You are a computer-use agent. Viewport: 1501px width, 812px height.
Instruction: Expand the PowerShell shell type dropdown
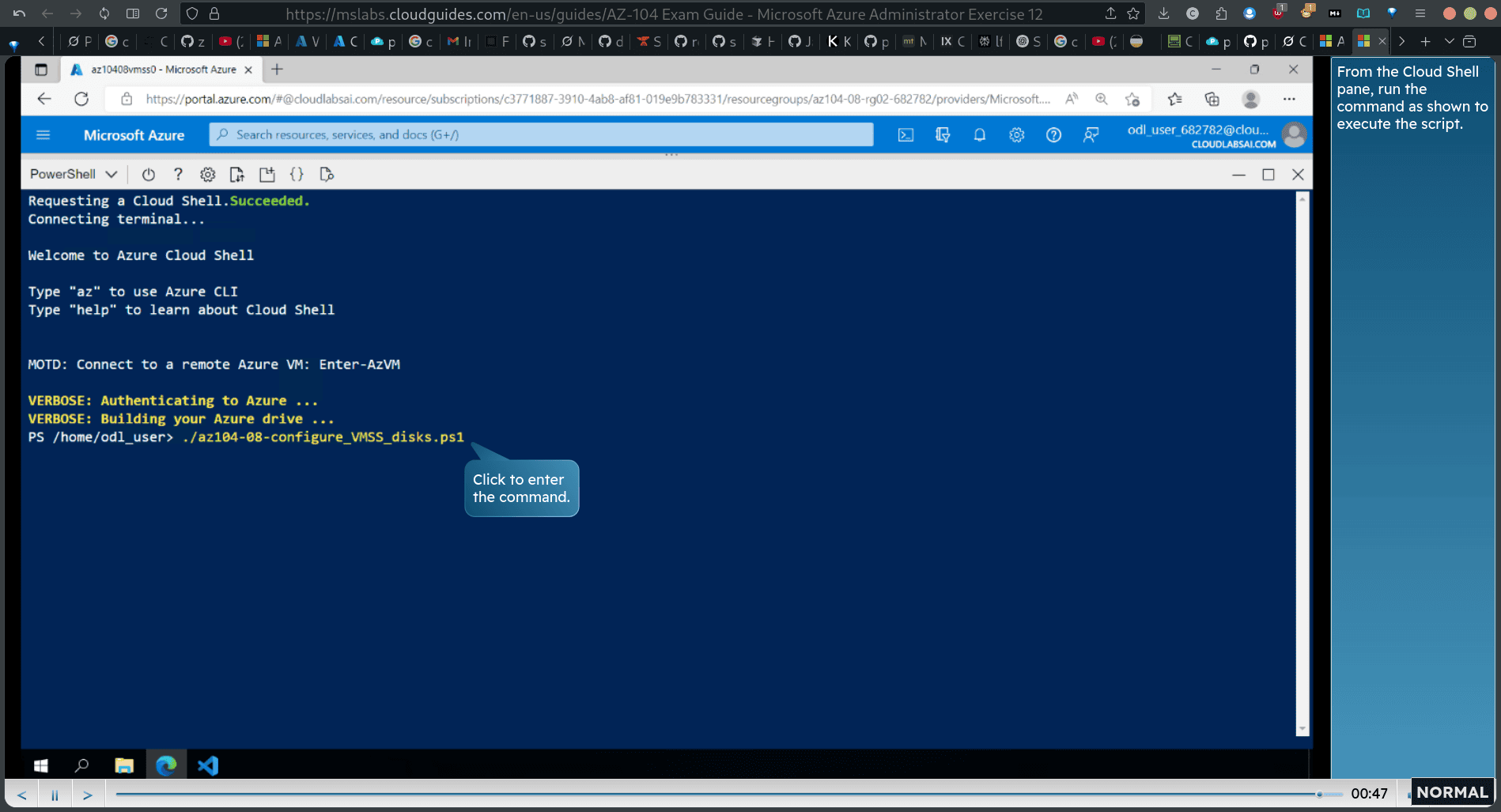(x=74, y=174)
